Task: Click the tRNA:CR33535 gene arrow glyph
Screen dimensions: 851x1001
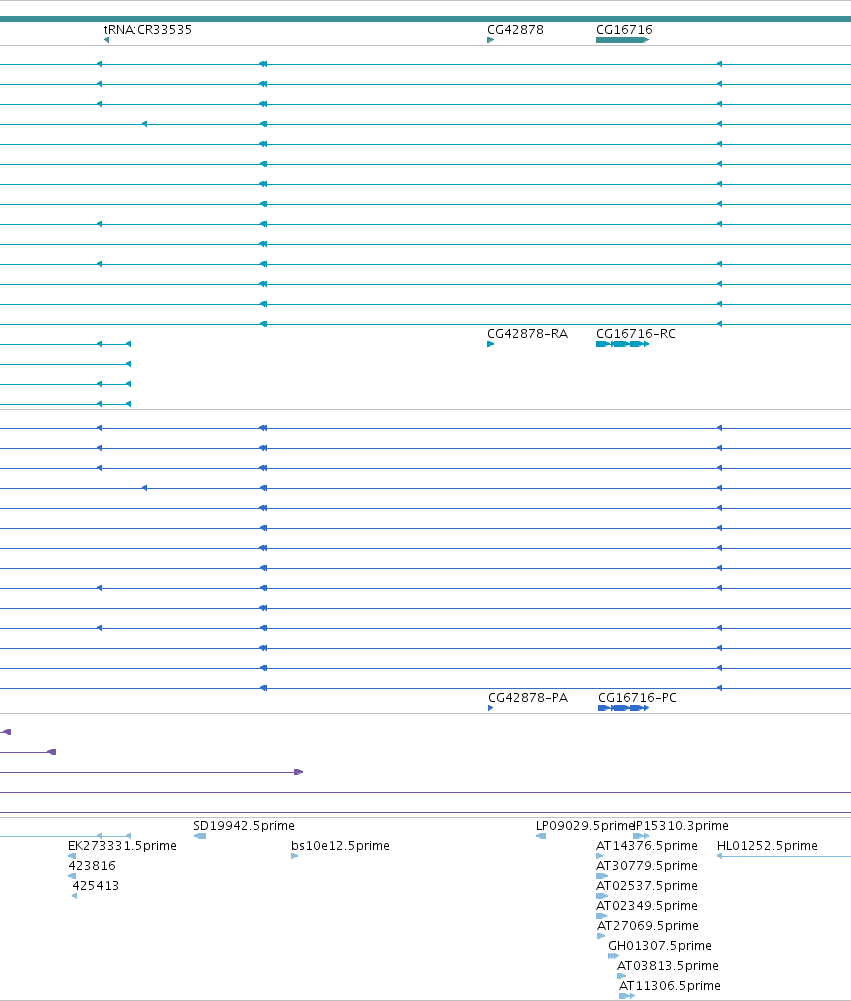Action: (x=106, y=40)
